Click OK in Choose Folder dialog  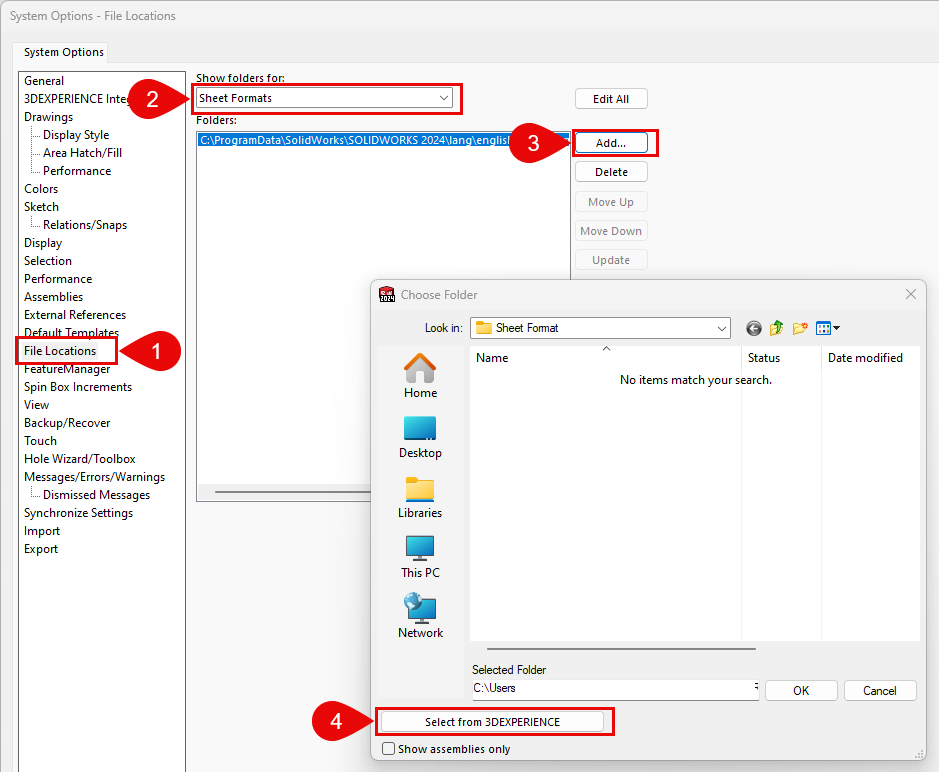[801, 691]
